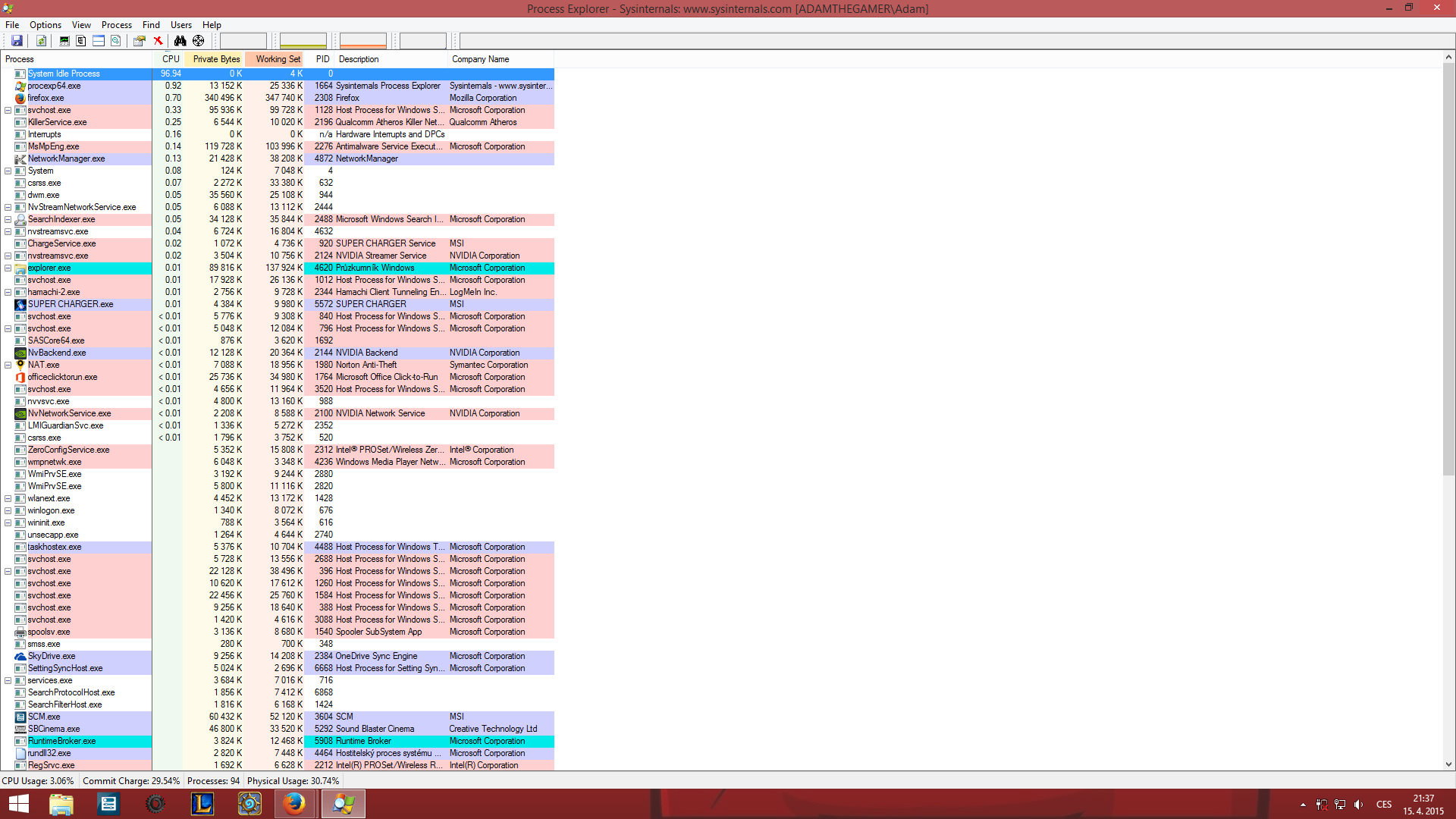
Task: Open the Process menu
Action: [116, 25]
